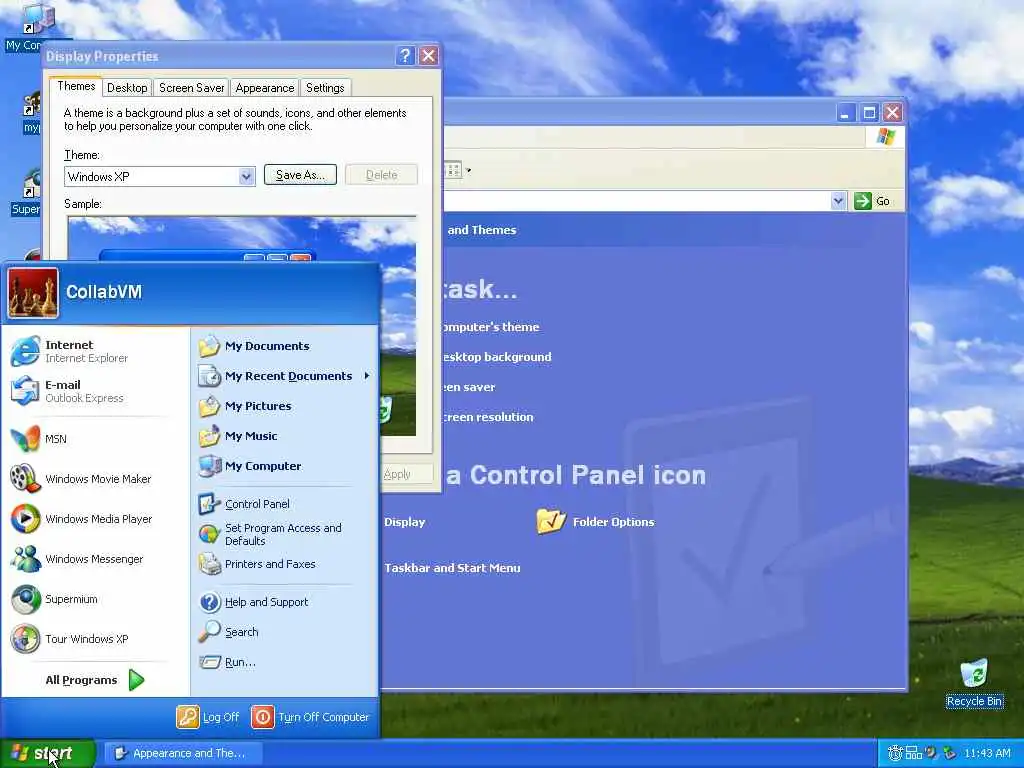Viewport: 1024px width, 768px height.
Task: Click the first system tray icon
Action: click(895, 754)
